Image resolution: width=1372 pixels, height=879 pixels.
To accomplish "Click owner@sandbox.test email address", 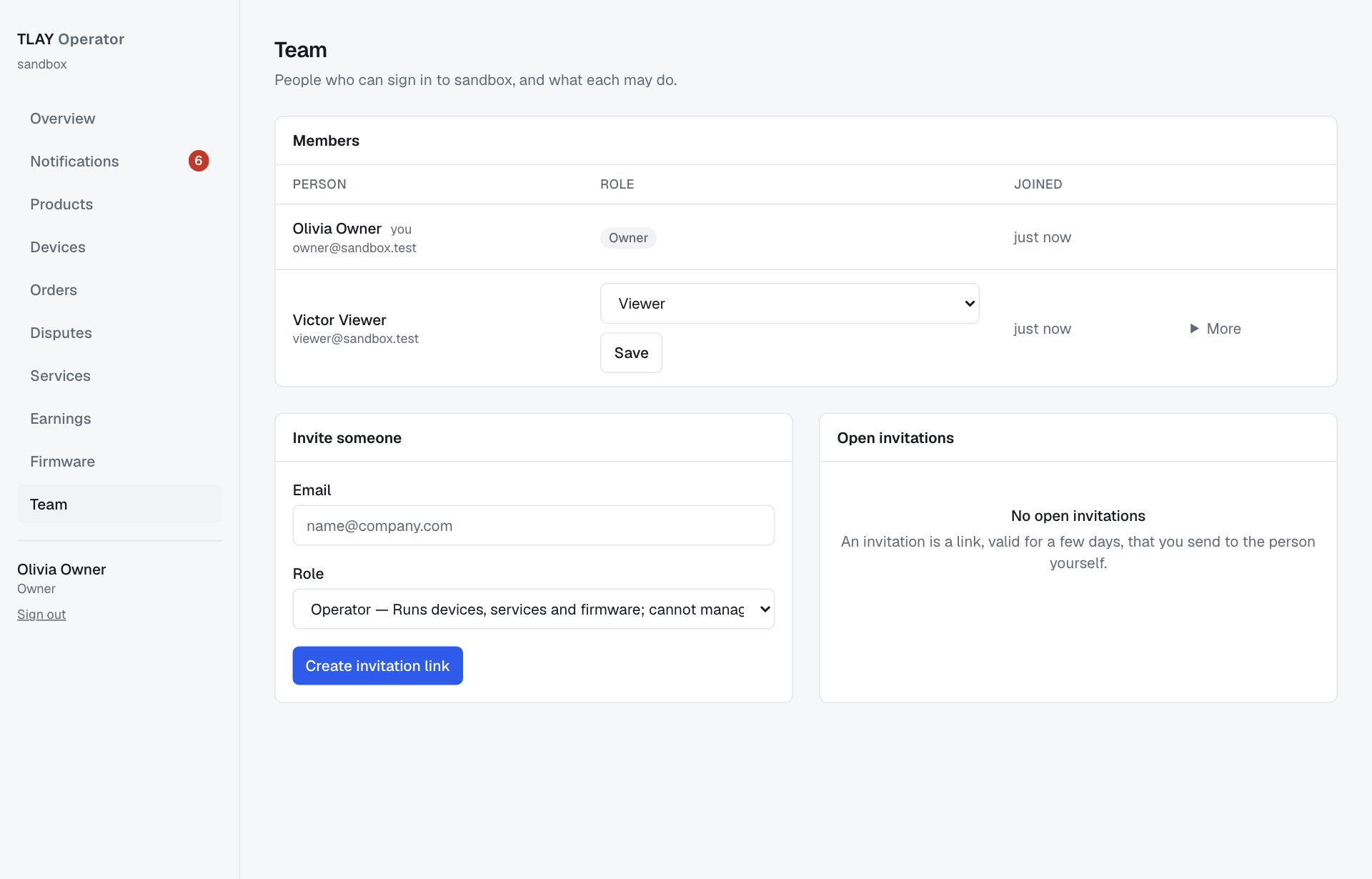I will point(354,248).
